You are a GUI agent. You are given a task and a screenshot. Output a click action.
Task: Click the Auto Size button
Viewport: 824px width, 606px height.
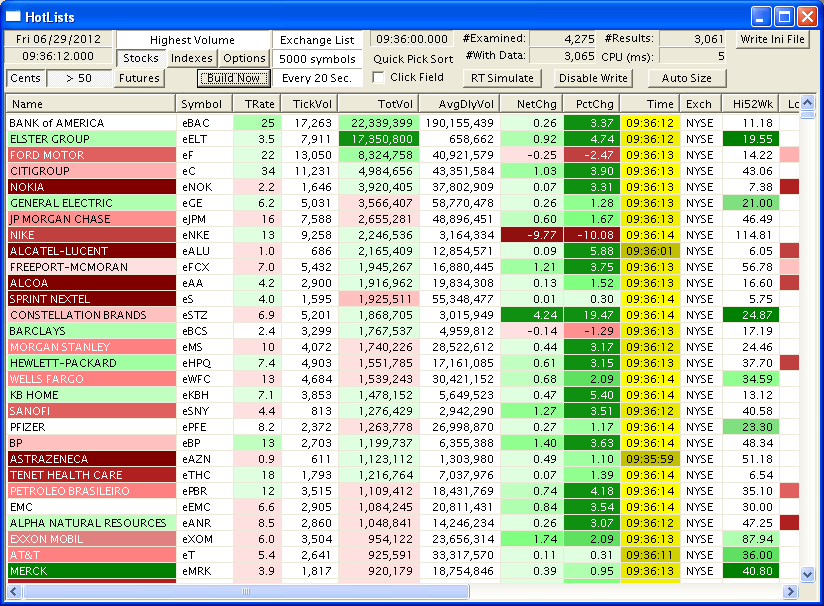pos(687,78)
